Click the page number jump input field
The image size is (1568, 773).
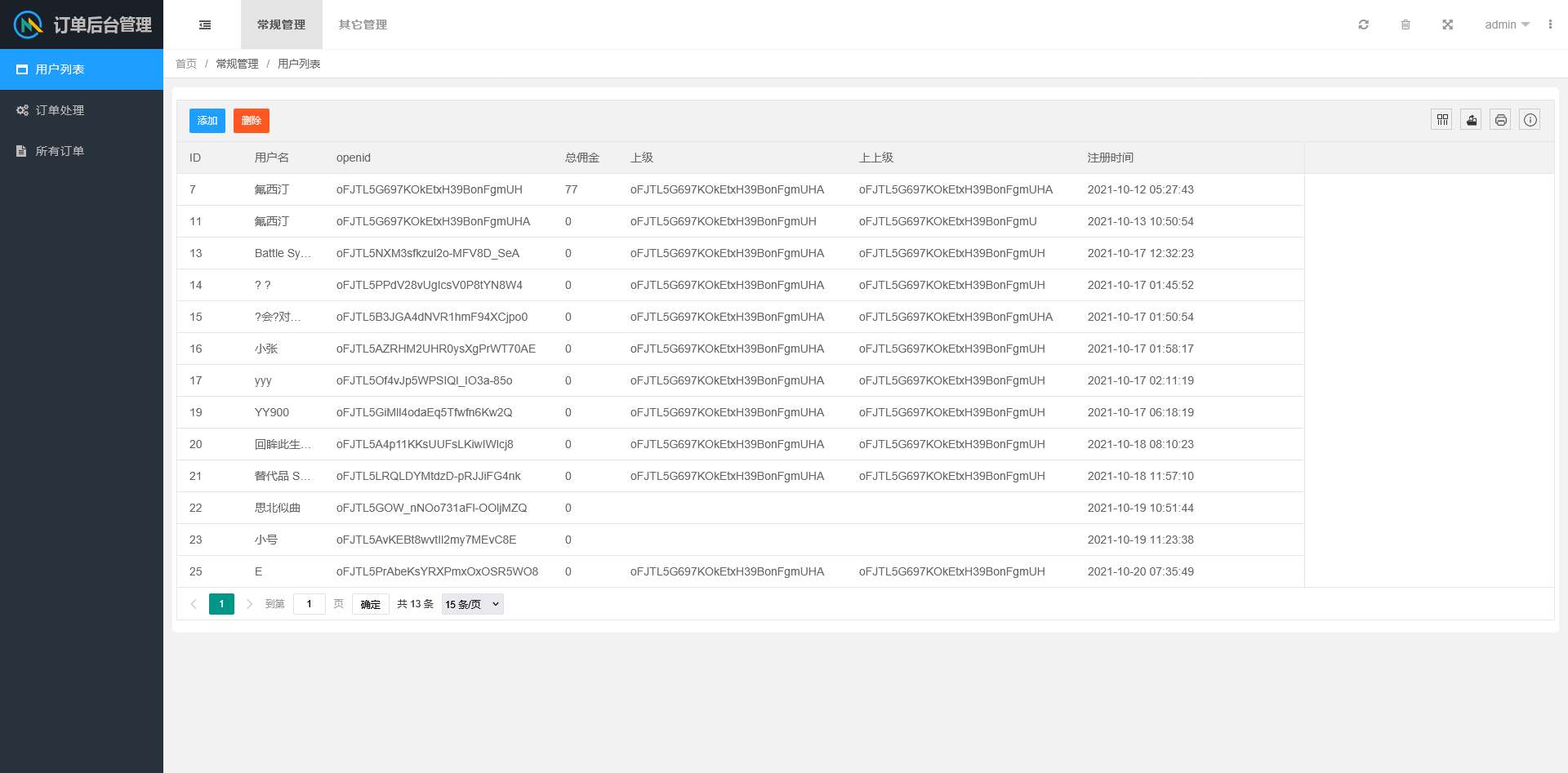(x=310, y=604)
